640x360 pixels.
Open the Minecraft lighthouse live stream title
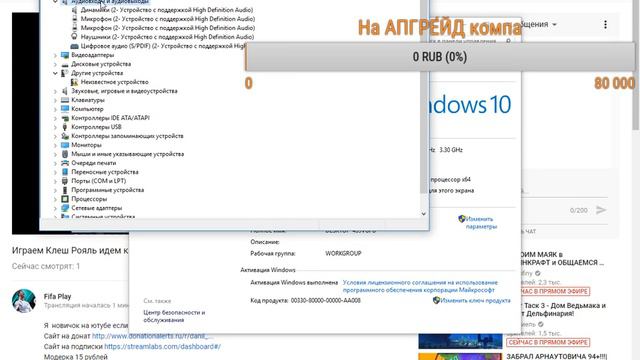coord(562,258)
